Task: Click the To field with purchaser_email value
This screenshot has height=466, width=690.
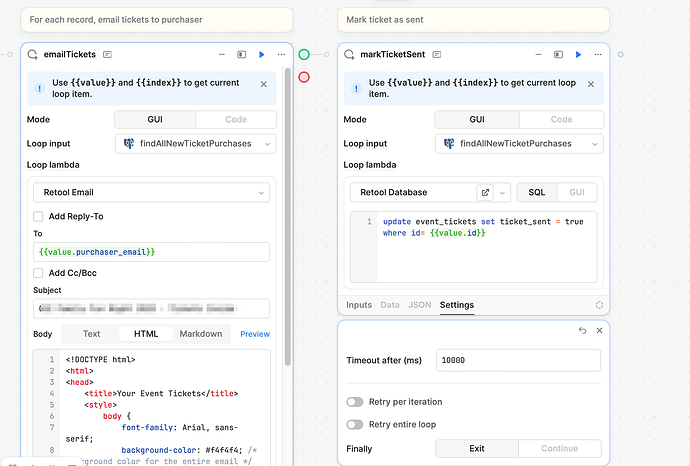Action: point(151,252)
